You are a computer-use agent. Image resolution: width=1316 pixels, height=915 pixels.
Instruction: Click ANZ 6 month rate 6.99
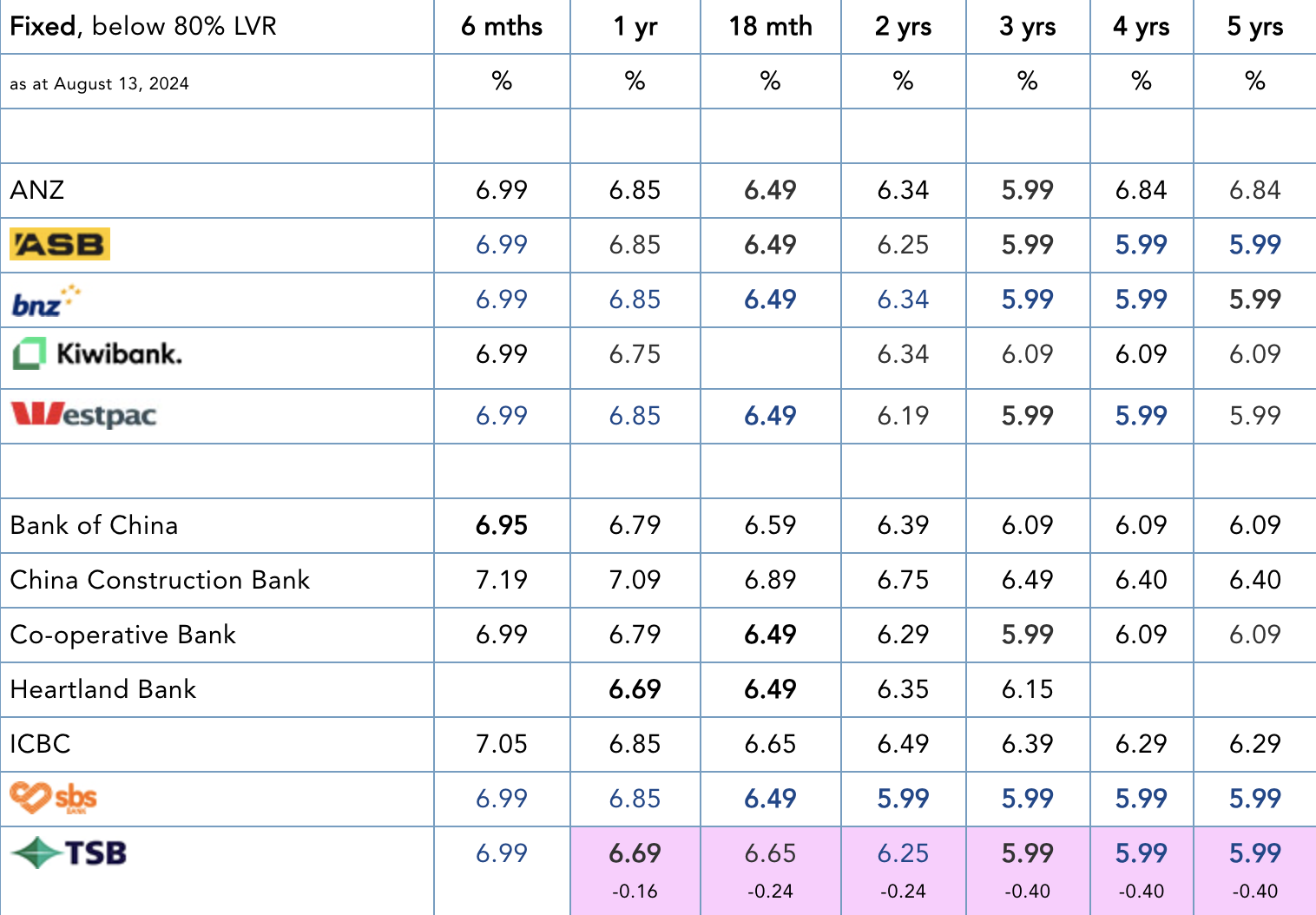[502, 190]
